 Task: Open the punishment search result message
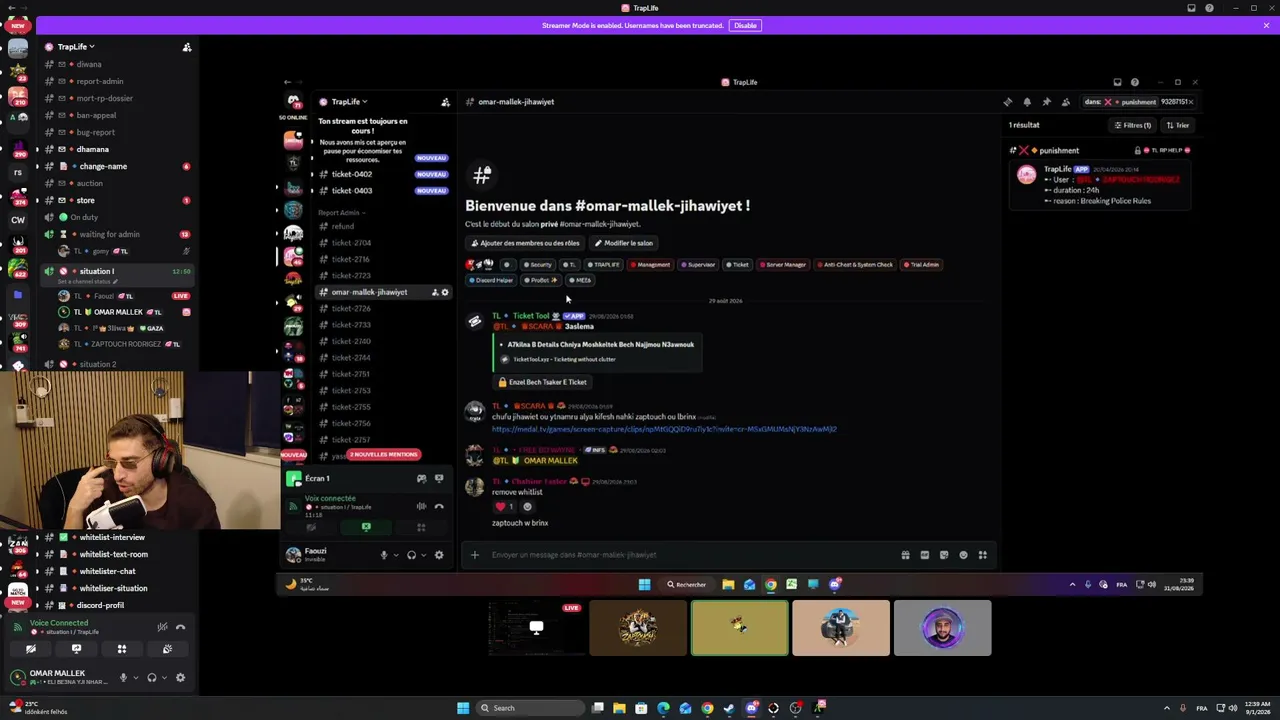coord(1100,185)
